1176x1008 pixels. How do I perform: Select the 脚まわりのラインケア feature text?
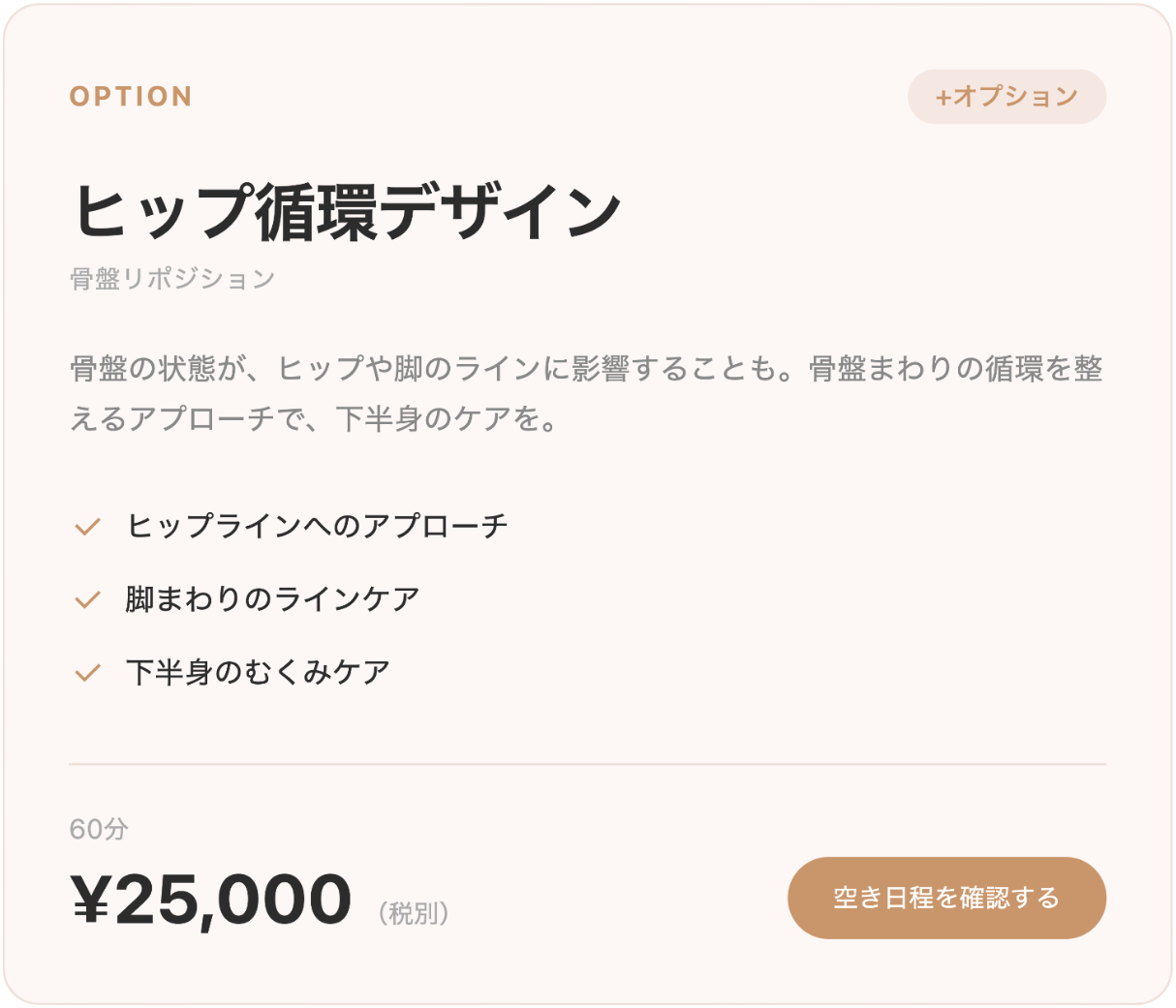tap(272, 599)
